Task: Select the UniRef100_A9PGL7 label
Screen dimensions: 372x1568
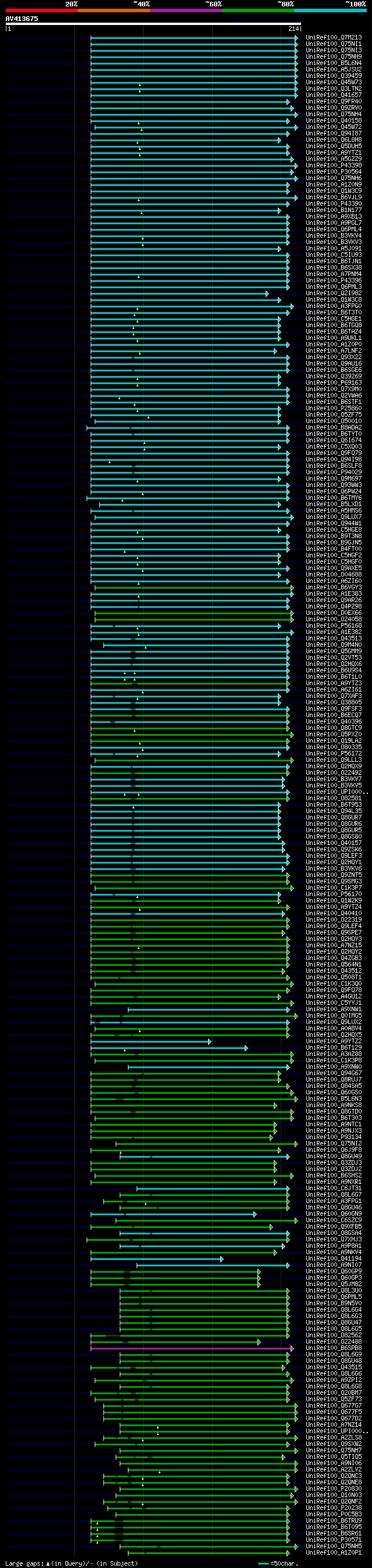Action: [334, 223]
